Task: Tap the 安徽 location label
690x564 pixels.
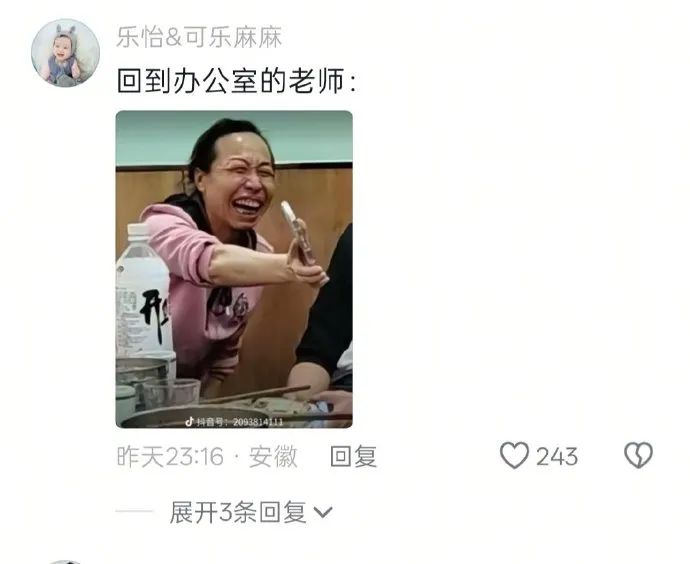Action: point(273,456)
